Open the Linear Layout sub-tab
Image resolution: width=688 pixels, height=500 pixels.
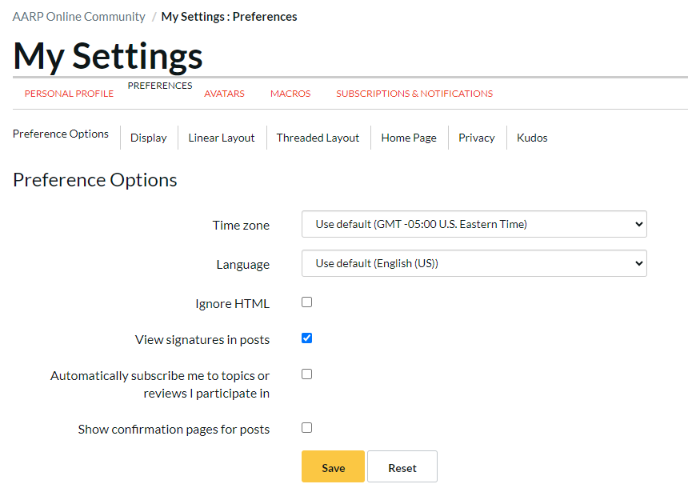221,138
